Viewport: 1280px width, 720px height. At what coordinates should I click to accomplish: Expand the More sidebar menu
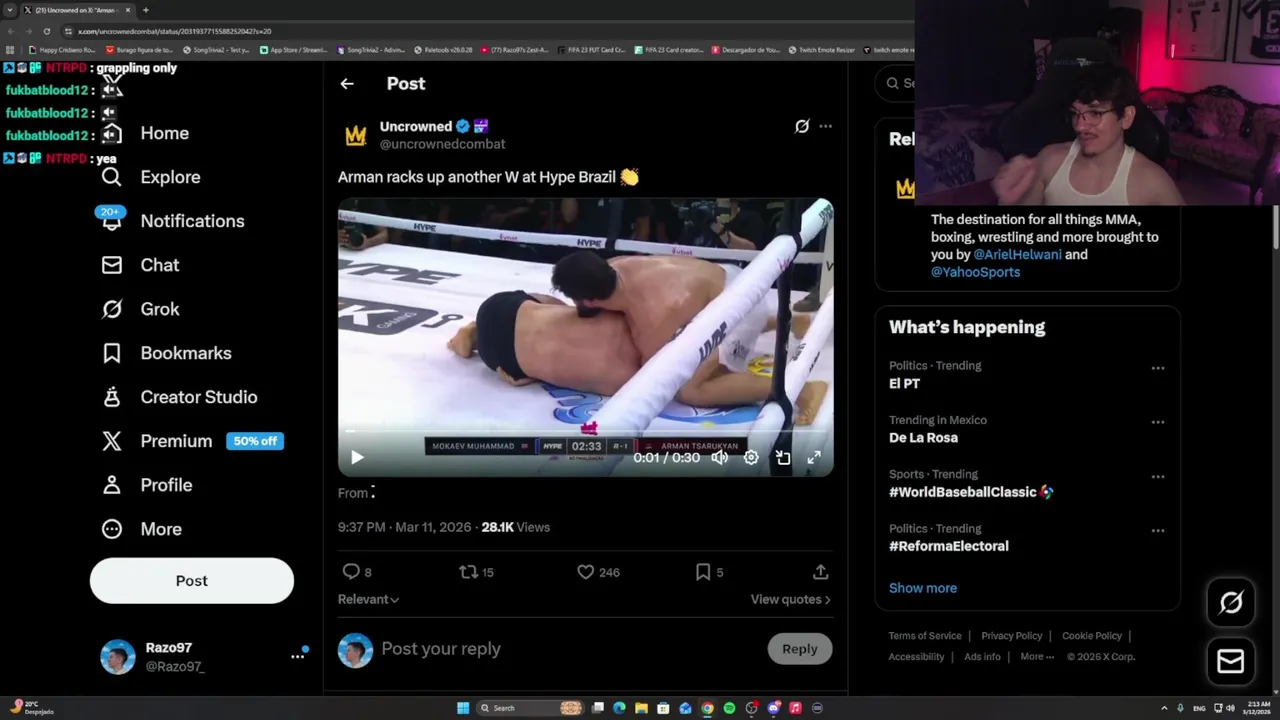[x=142, y=529]
